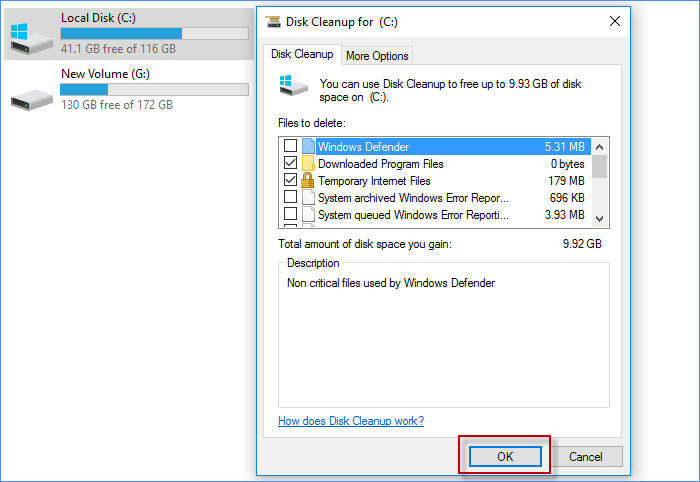700x482 pixels.
Task: Click the file list scroll up arrow
Action: click(x=600, y=147)
